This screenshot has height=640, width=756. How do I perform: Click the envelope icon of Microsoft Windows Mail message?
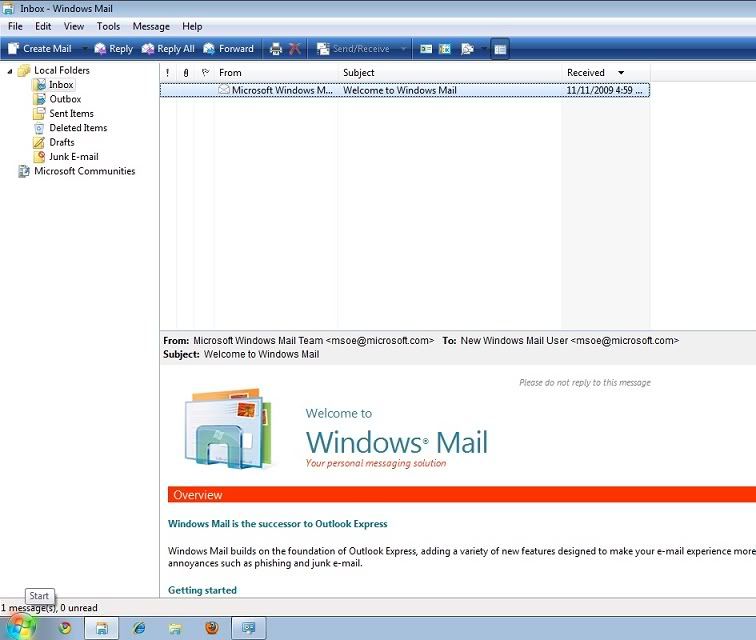coord(224,90)
